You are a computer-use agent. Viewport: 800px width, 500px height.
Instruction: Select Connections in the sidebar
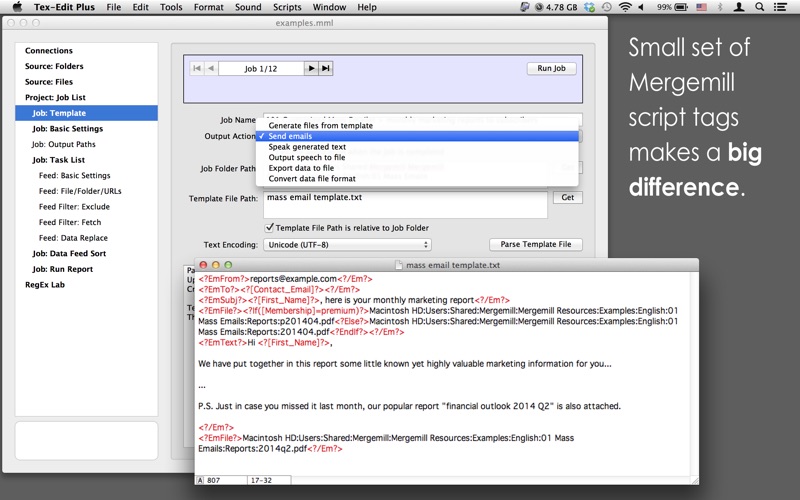pos(49,51)
